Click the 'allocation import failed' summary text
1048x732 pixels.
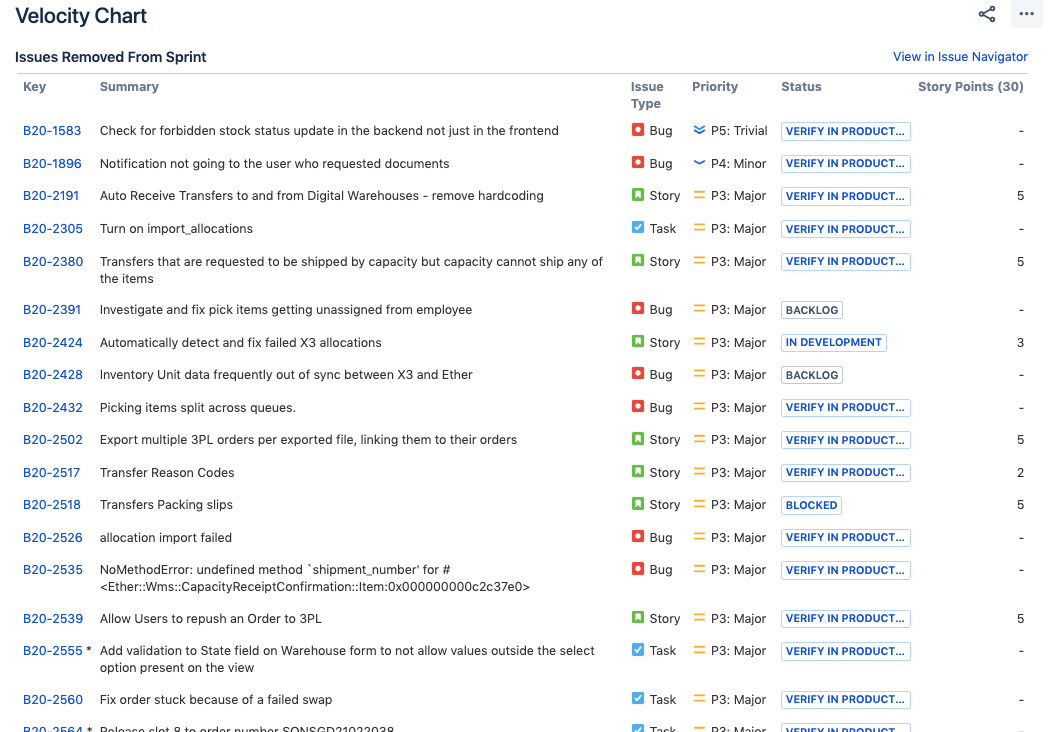(x=166, y=537)
